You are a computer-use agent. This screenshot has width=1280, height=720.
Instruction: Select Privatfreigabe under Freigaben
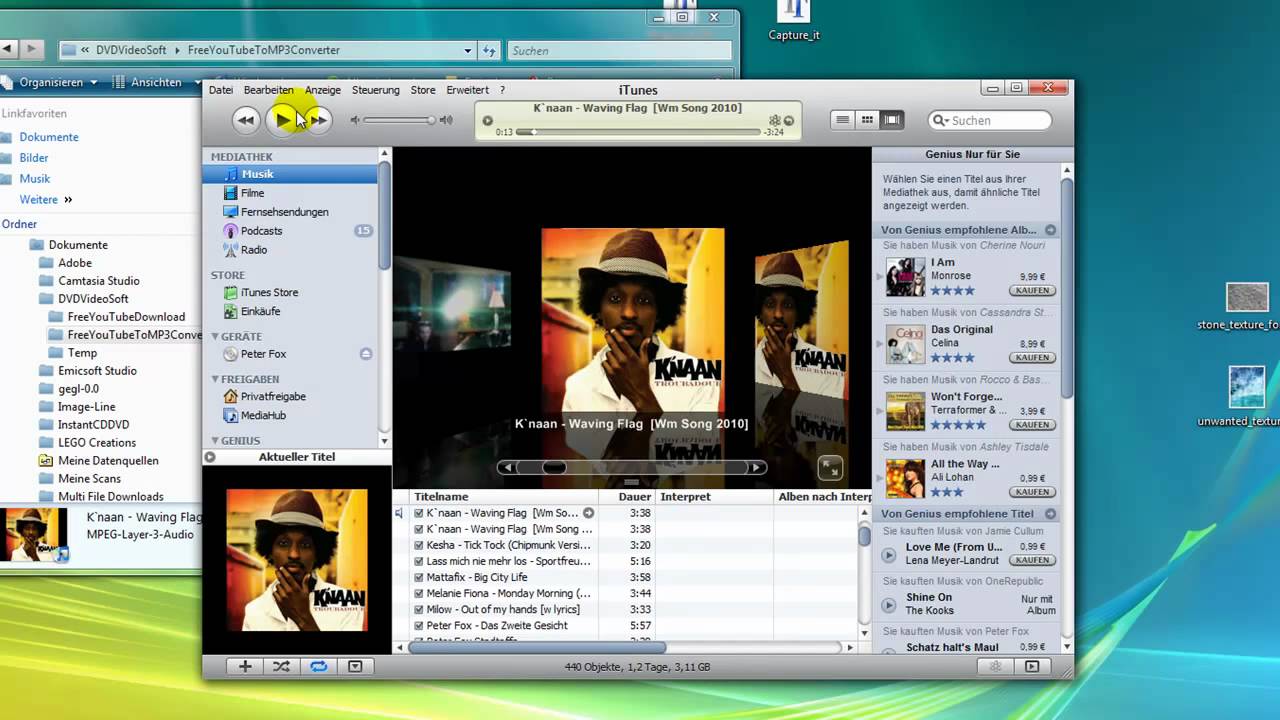coord(273,396)
